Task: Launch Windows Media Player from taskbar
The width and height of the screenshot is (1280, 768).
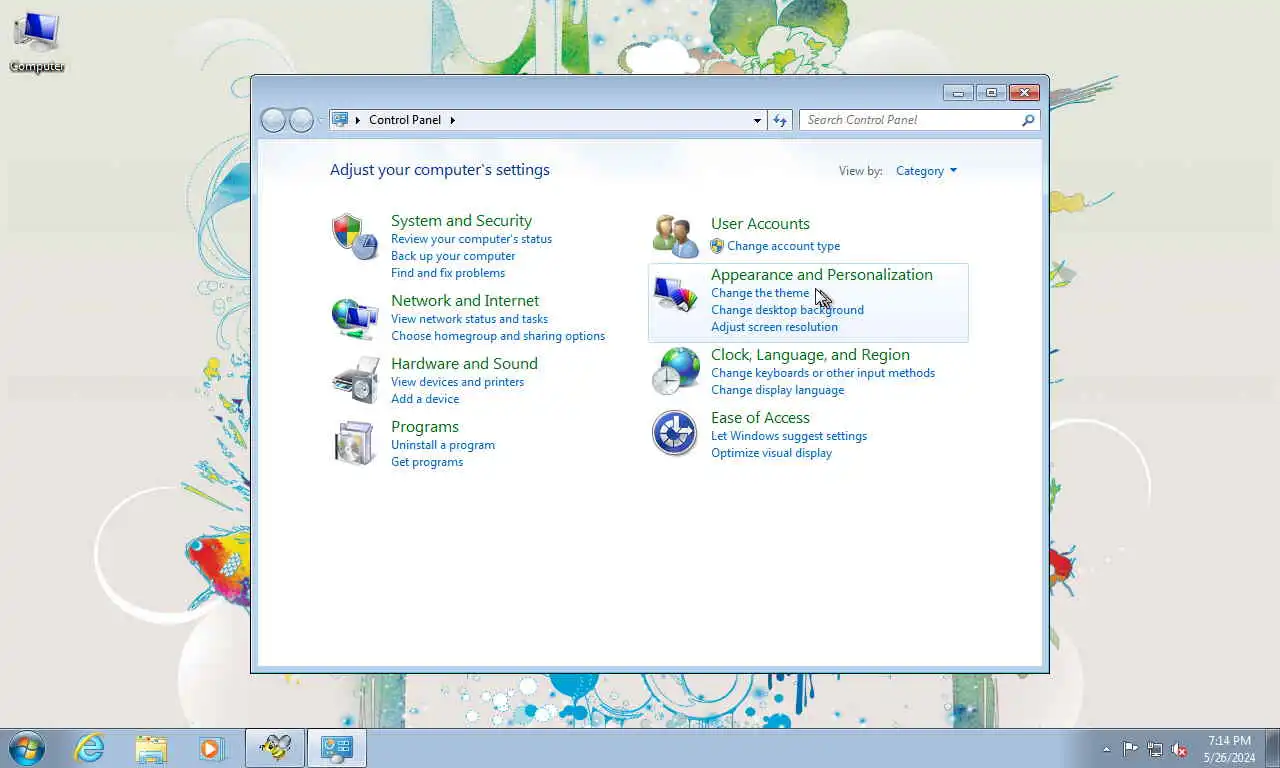Action: (212, 748)
